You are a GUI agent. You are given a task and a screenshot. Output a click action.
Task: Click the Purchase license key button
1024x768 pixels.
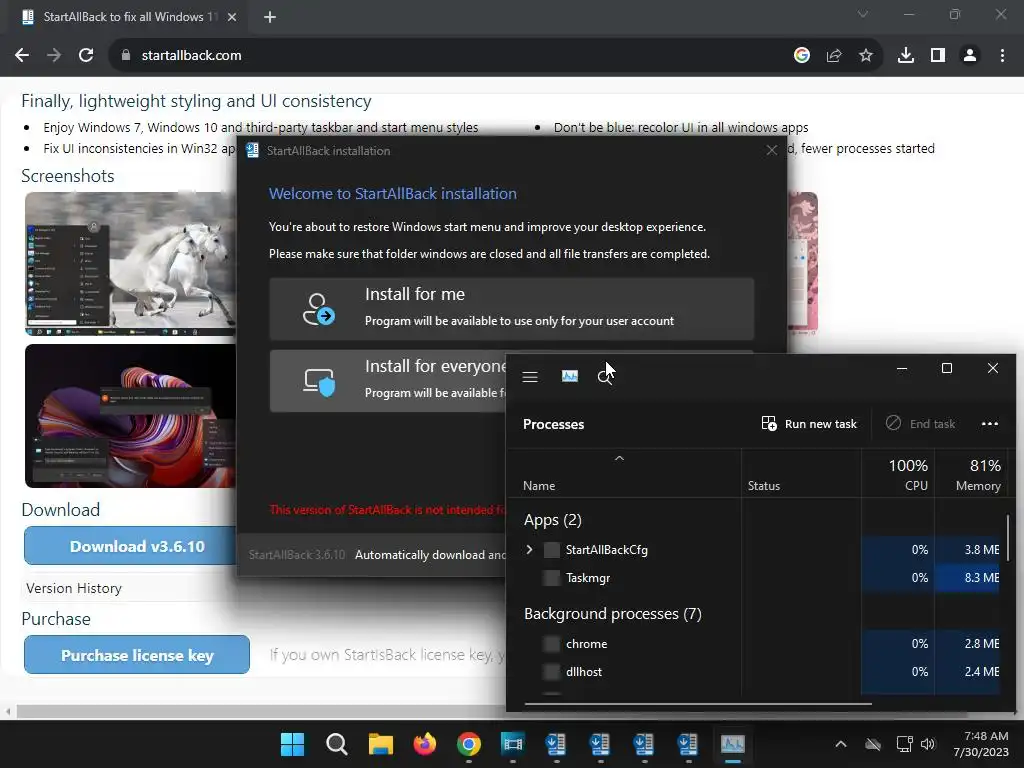click(x=136, y=655)
